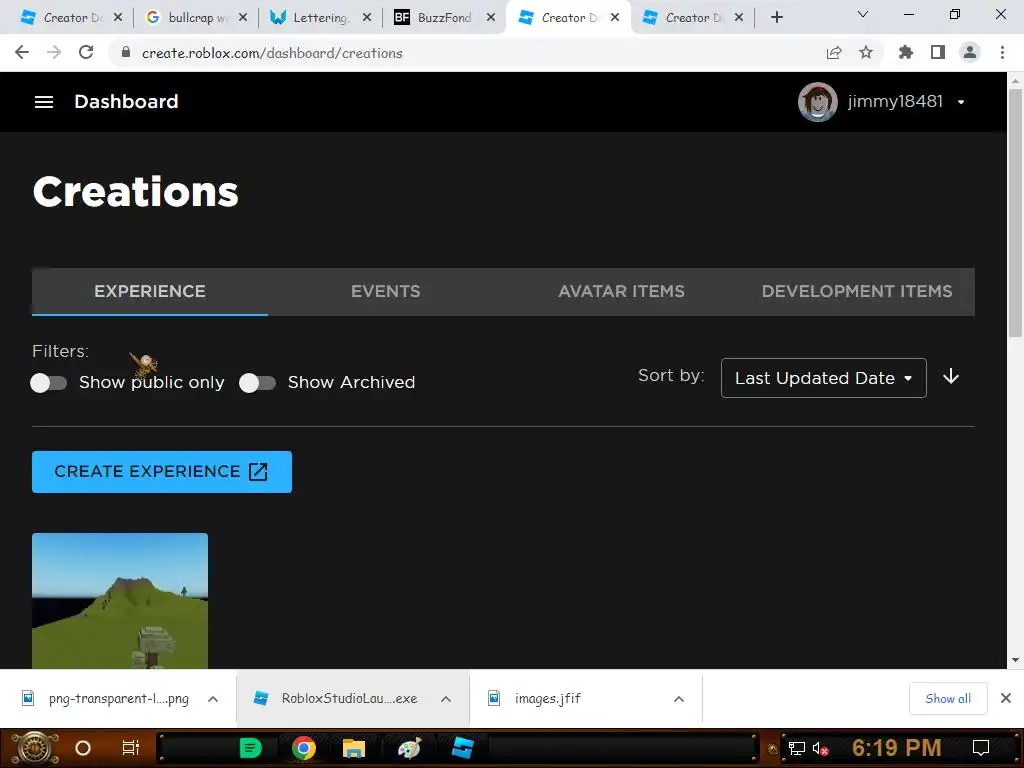
Task: Click the muted volume tray icon
Action: tap(821, 749)
